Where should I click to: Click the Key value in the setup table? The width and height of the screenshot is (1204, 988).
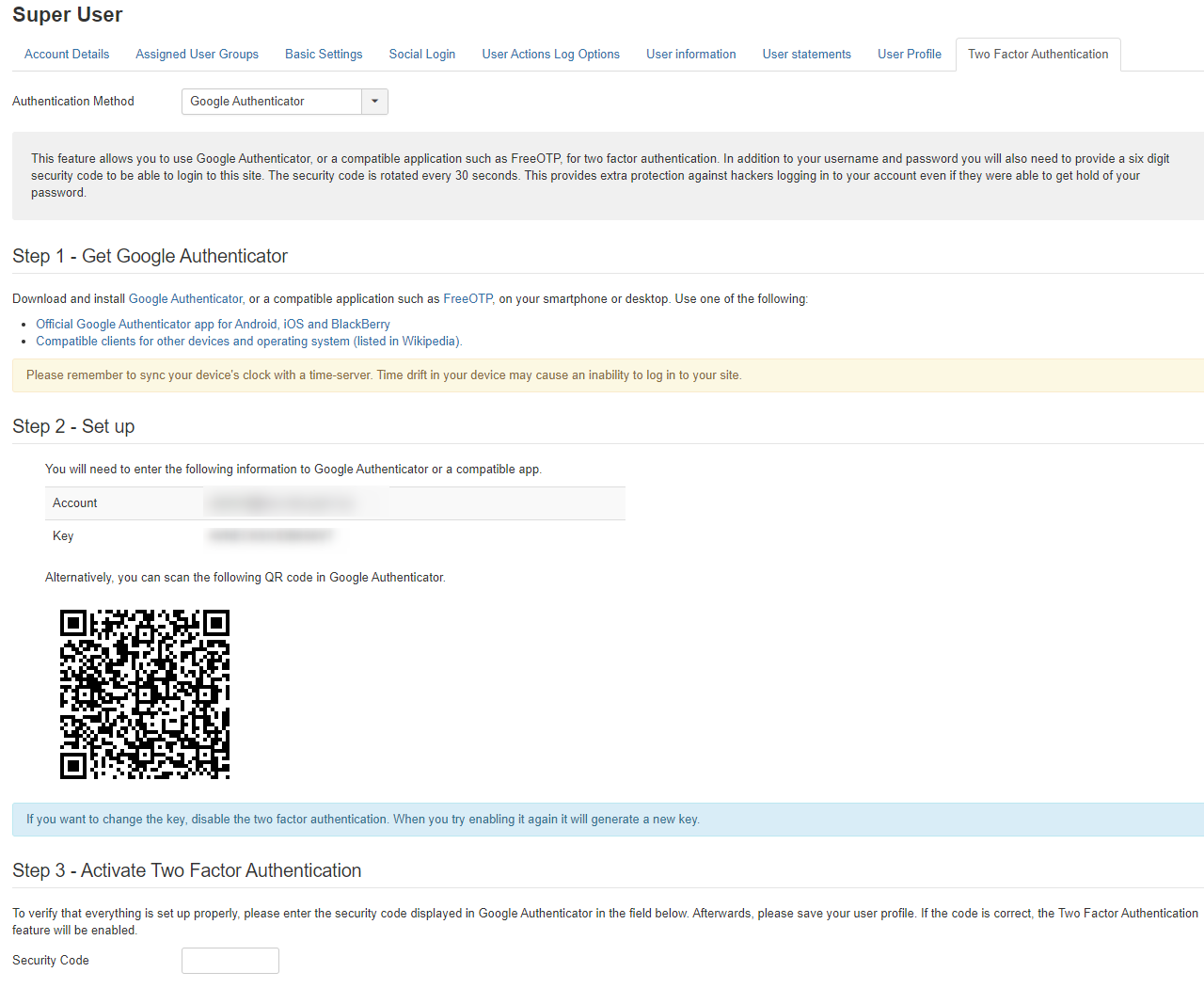point(271,535)
